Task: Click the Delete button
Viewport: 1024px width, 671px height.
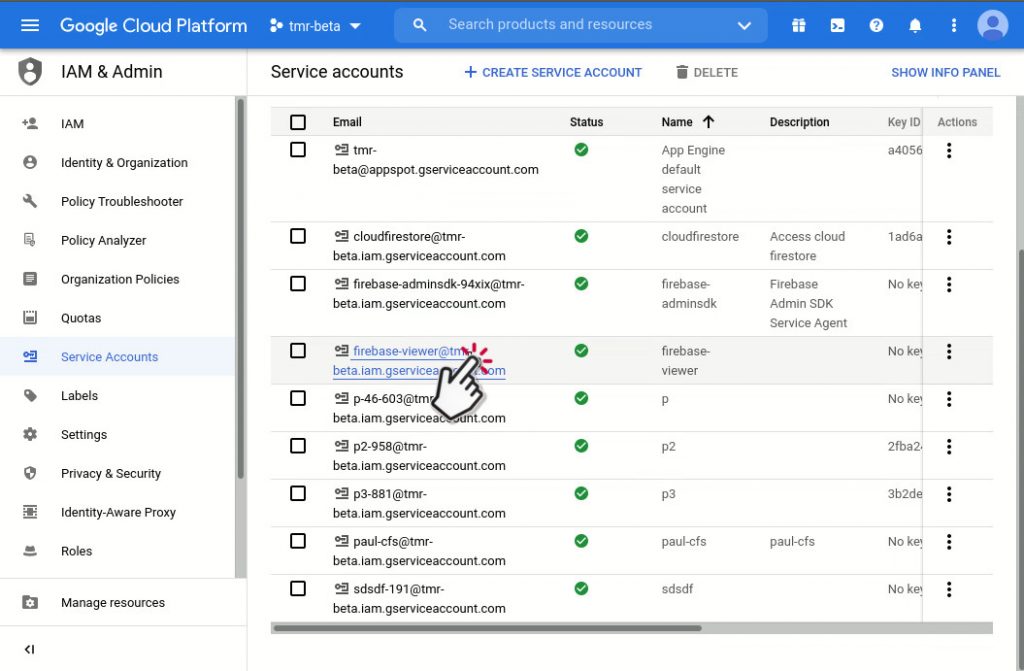Action: 707,73
